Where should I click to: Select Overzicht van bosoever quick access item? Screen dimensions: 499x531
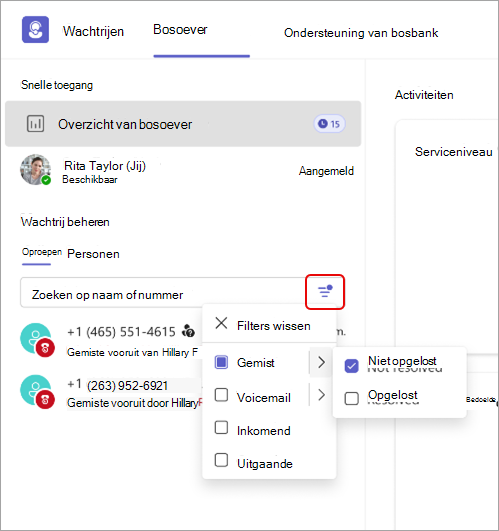pyautogui.click(x=183, y=124)
